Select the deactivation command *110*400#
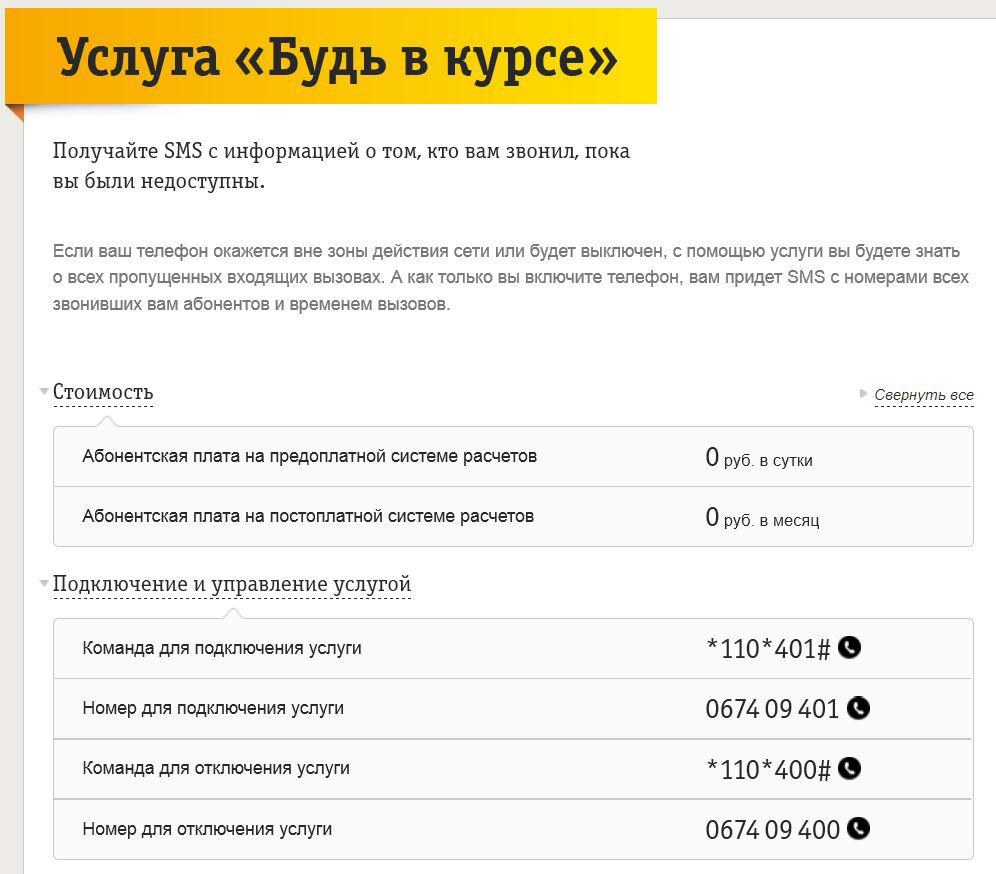Viewport: 996px width, 874px height. point(768,769)
